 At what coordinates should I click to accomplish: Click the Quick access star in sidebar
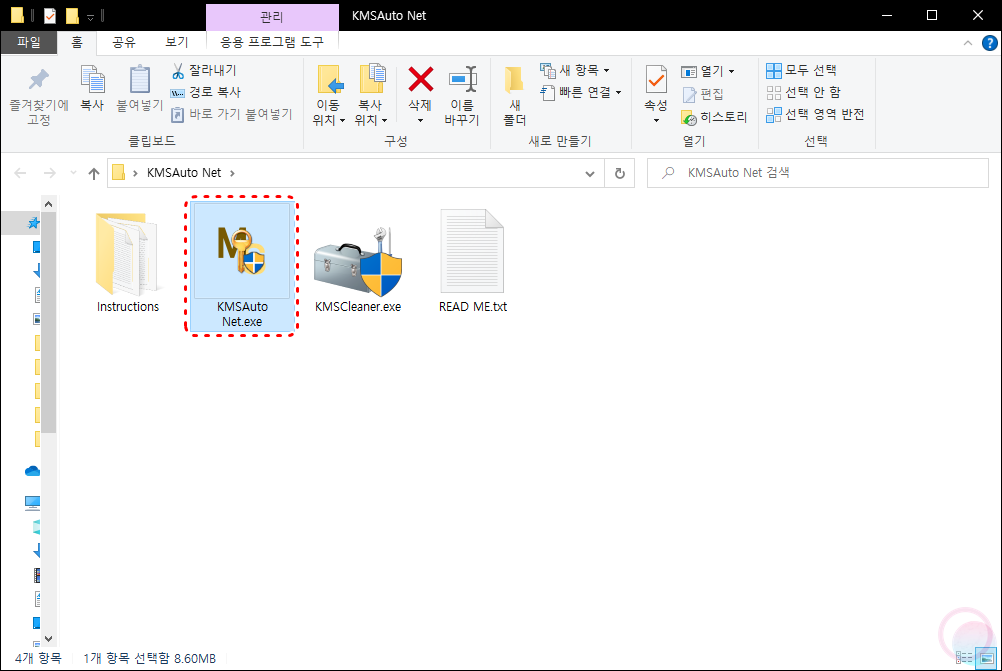[x=33, y=223]
